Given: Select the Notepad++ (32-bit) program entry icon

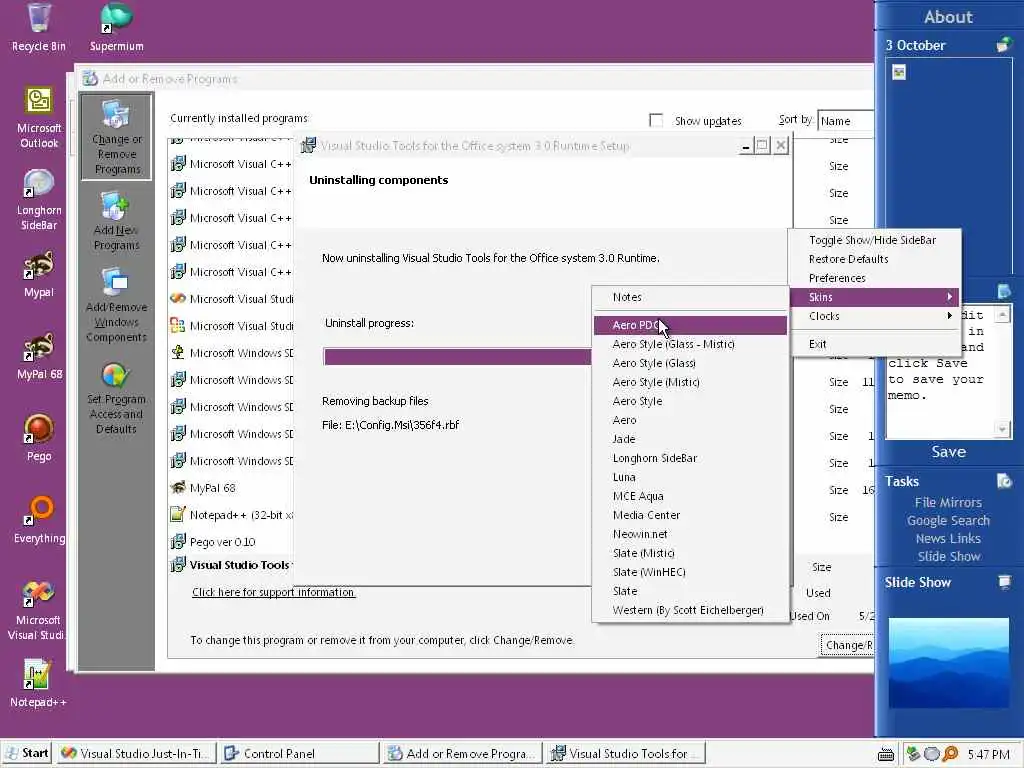Looking at the screenshot, I should (x=178, y=515).
